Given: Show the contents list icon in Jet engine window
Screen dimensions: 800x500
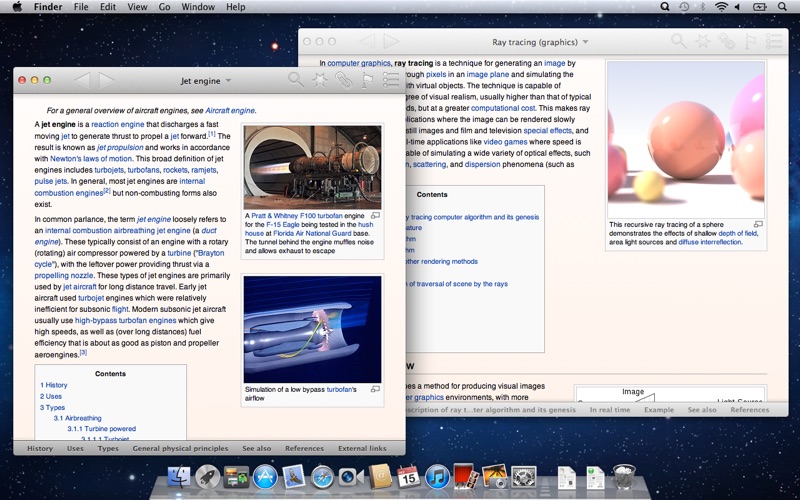Looking at the screenshot, I should [x=391, y=80].
